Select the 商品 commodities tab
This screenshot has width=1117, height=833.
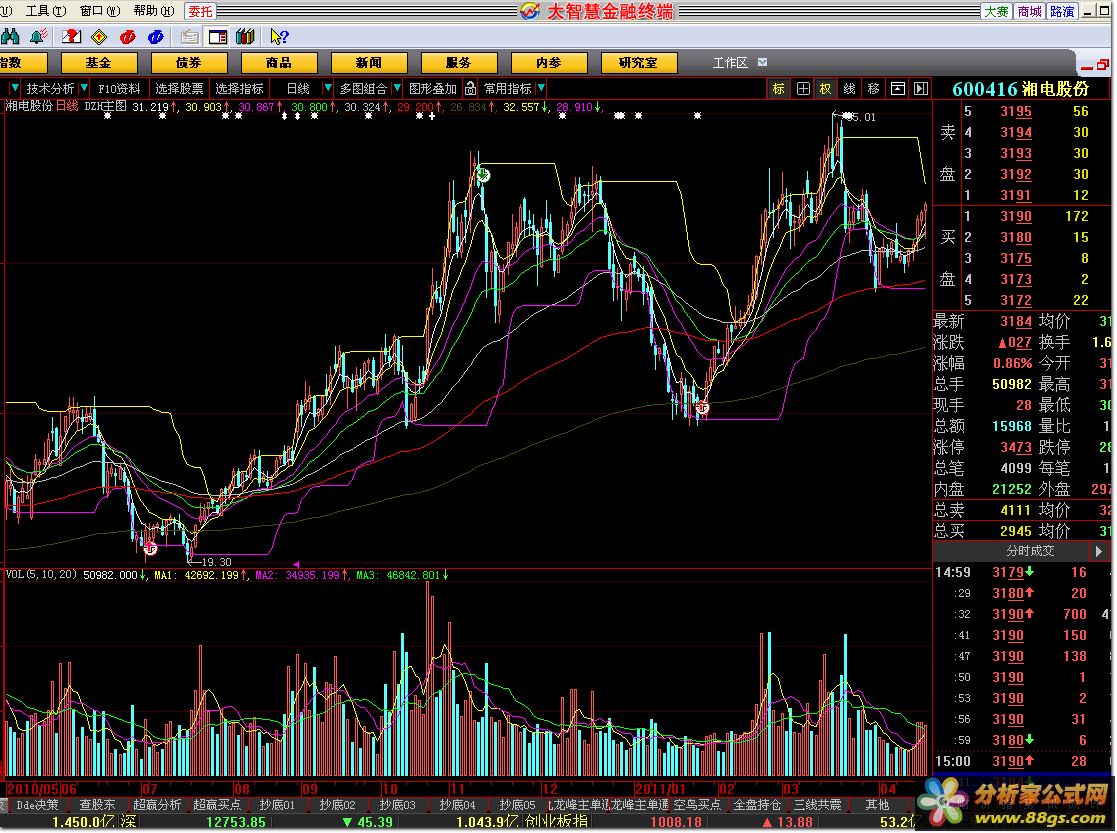tap(279, 63)
